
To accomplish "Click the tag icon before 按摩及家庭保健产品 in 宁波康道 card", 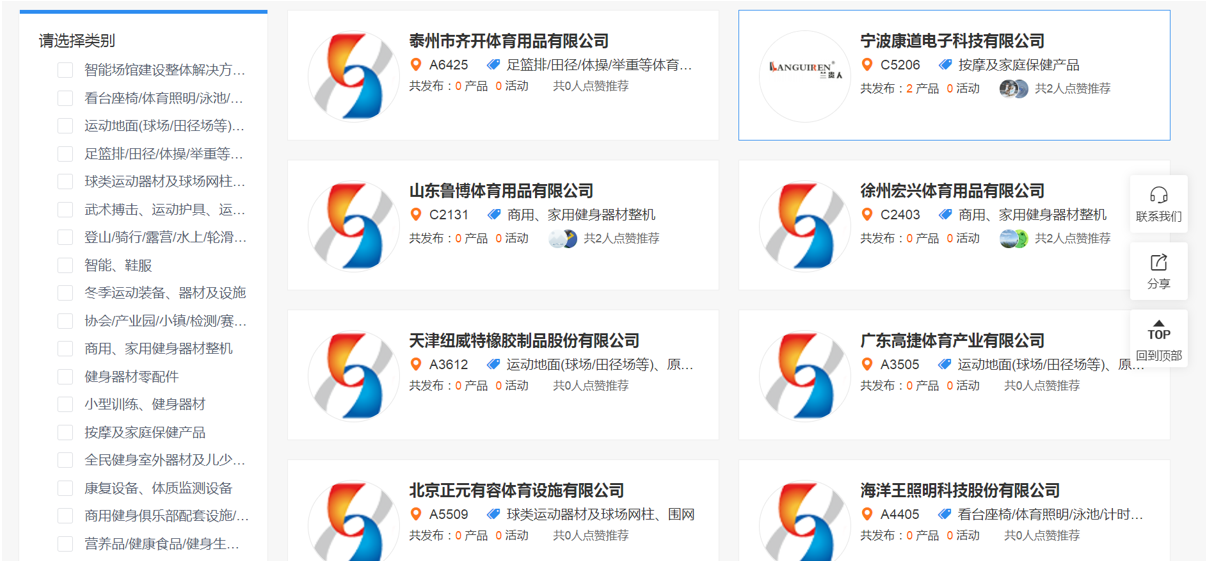I will coord(945,65).
